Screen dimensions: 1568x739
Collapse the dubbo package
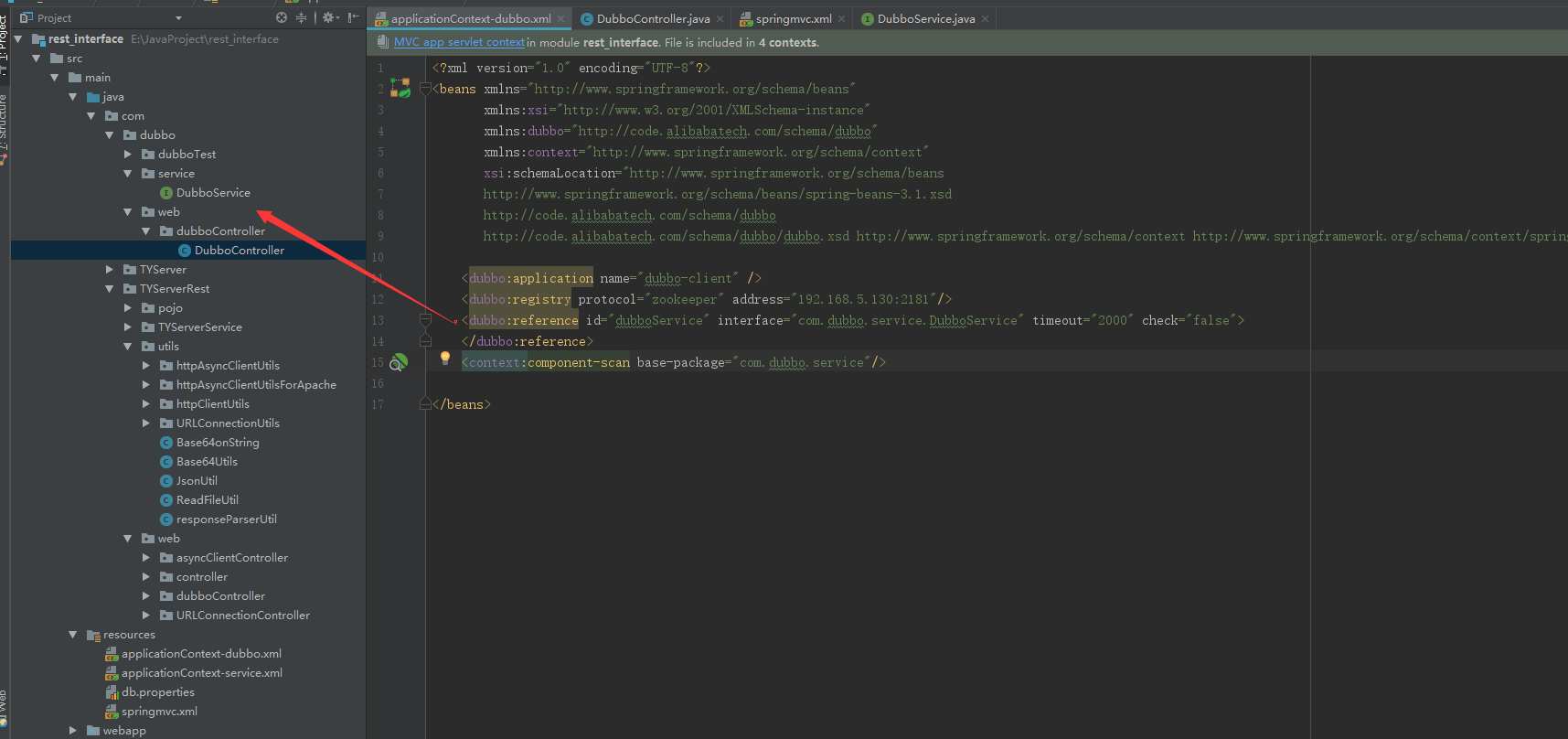[109, 135]
